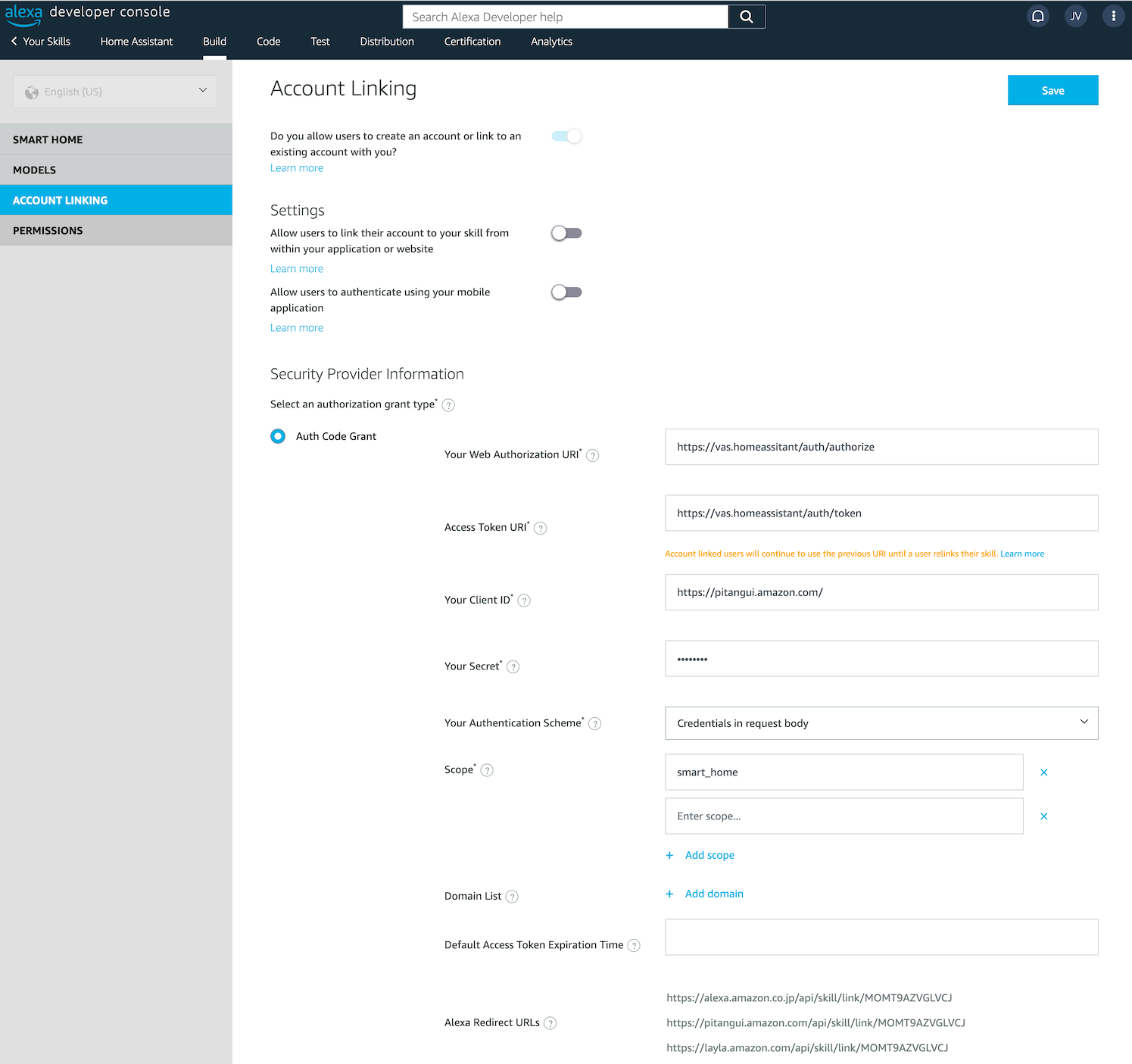Click the Default Access Token Expiration Time field
The width and height of the screenshot is (1132, 1064).
click(x=881, y=938)
